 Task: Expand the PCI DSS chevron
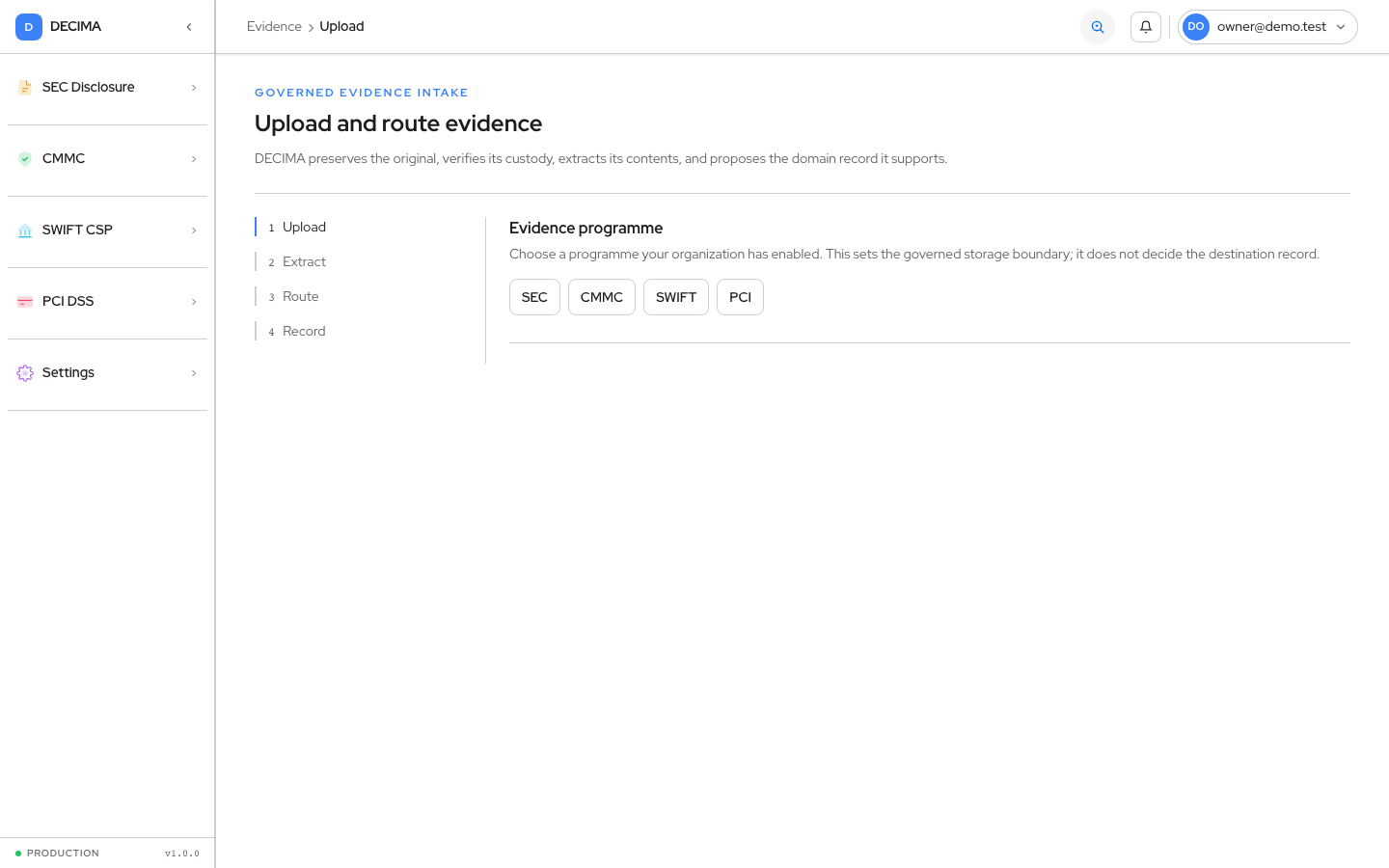(194, 302)
